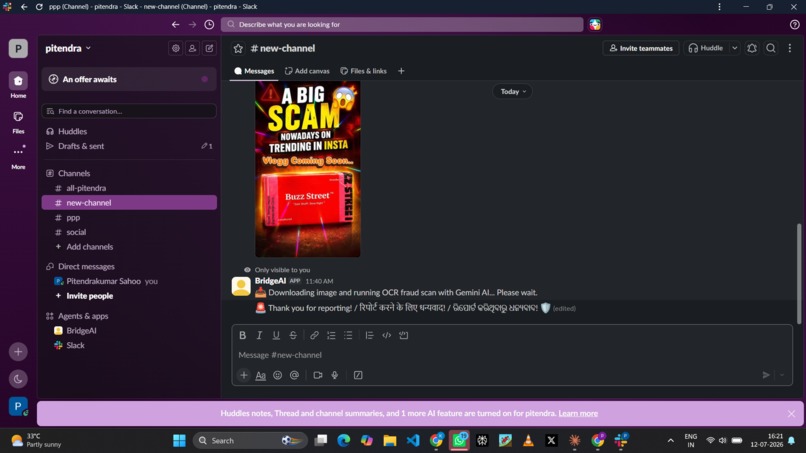Open the emoji picker
806x453 pixels.
tap(278, 375)
